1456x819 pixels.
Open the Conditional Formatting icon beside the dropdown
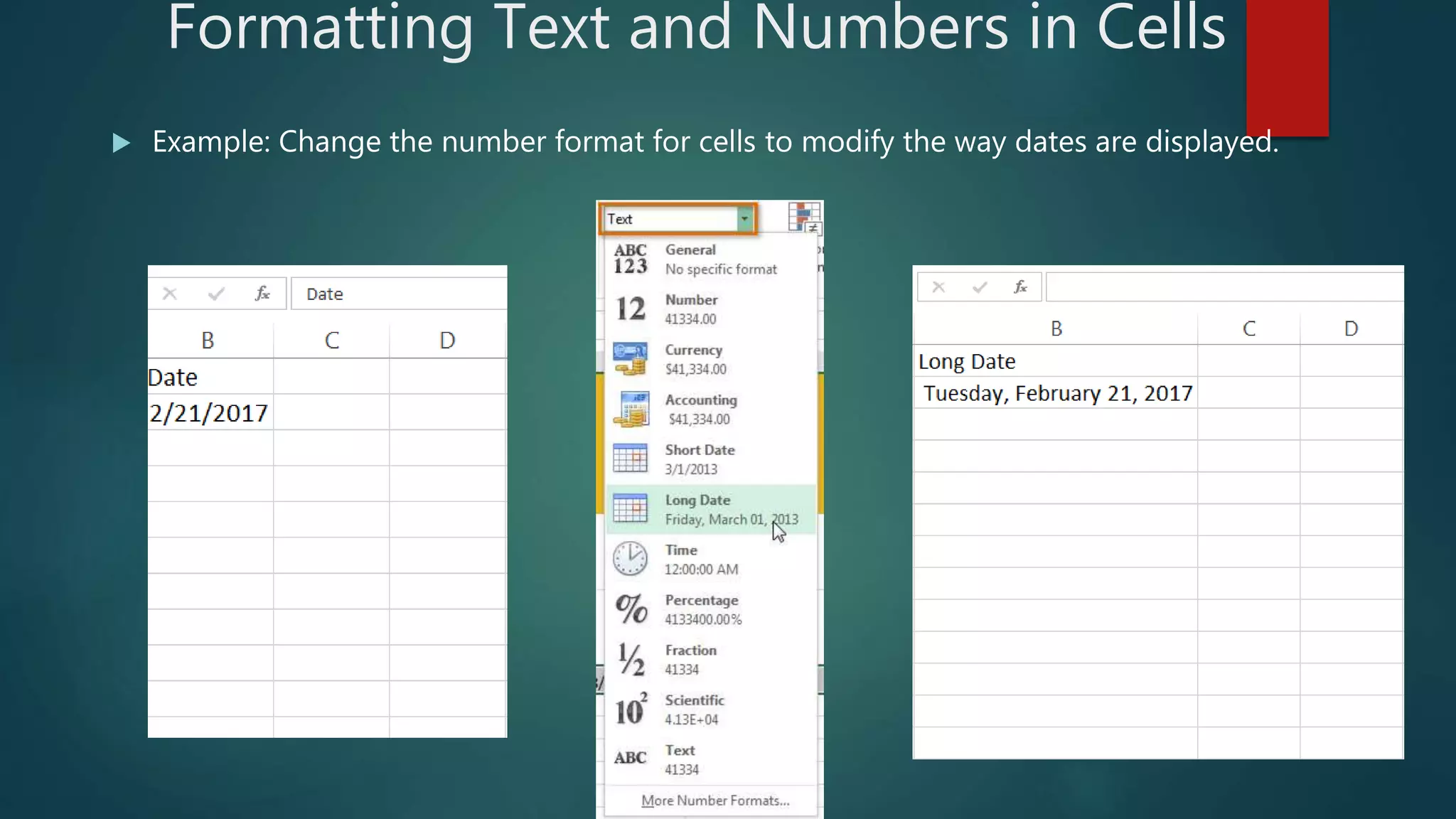805,218
